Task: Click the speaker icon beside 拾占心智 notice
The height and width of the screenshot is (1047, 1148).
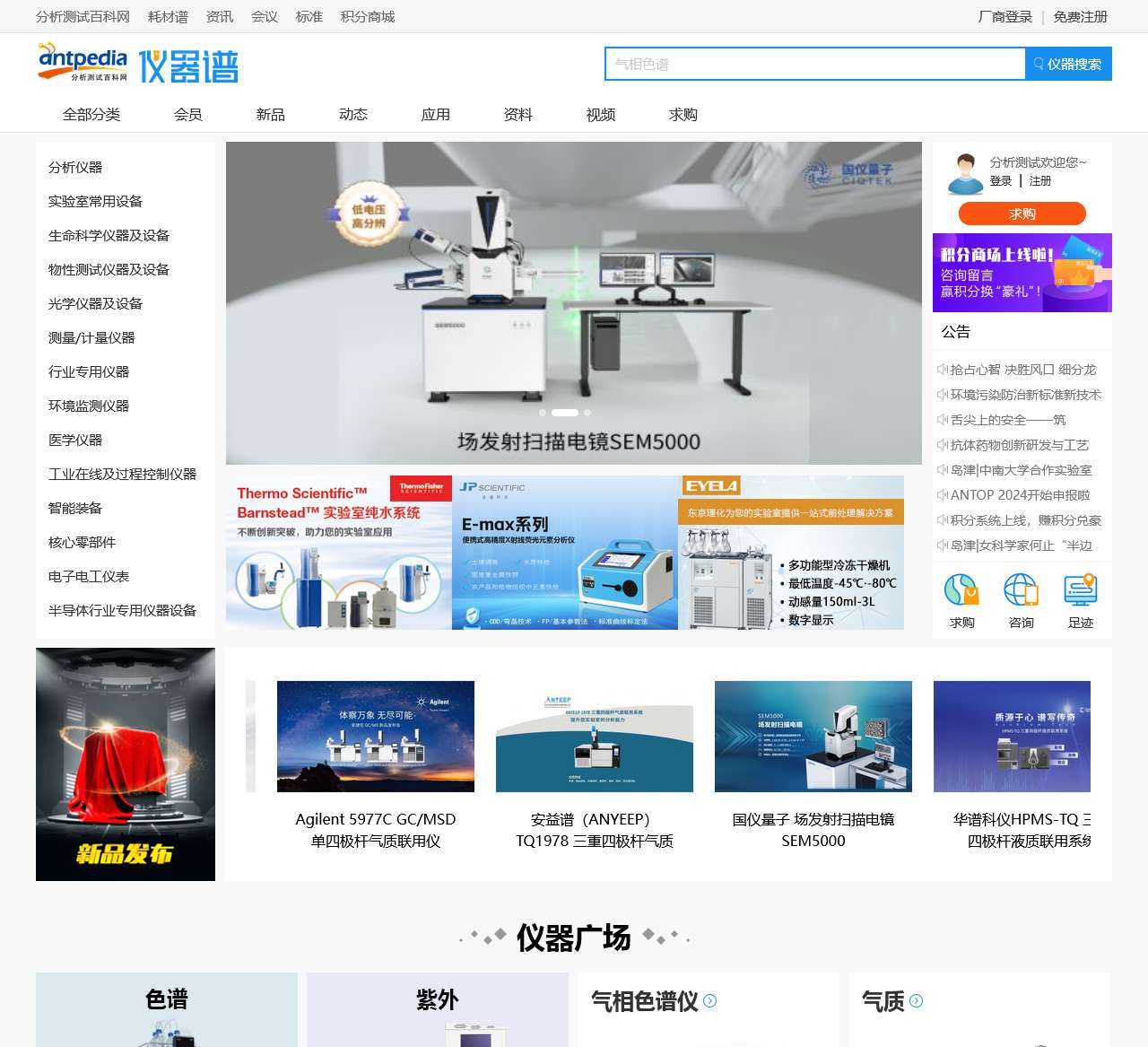Action: [943, 370]
